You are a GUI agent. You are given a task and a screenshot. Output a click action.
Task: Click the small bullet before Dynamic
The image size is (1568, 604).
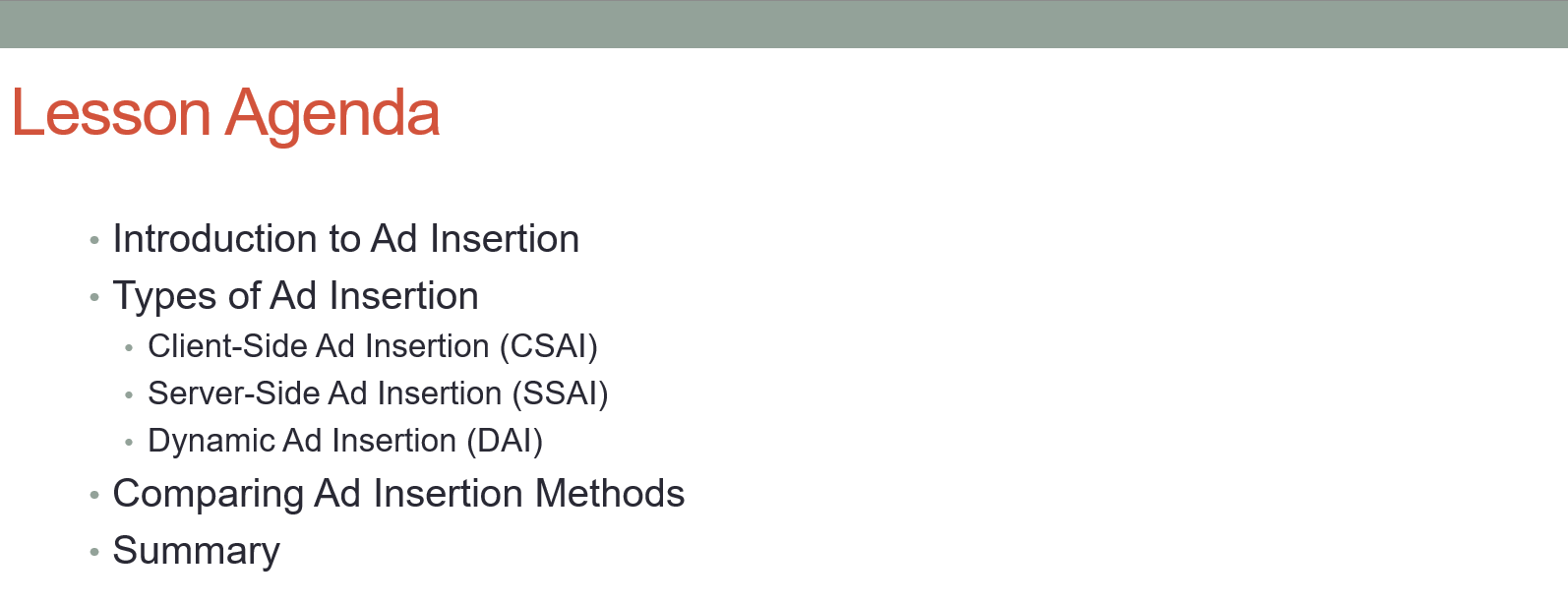click(x=129, y=443)
